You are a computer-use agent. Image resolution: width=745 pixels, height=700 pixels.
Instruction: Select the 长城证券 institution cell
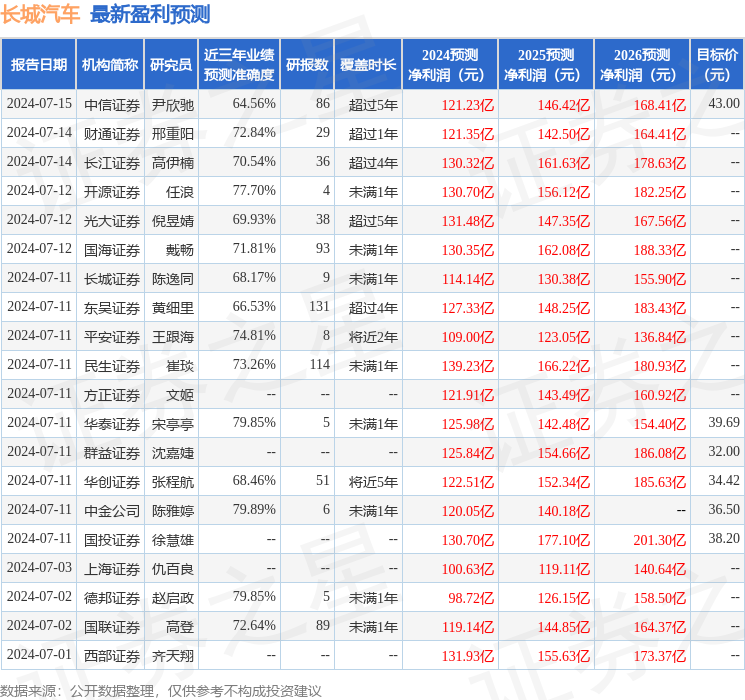point(112,279)
